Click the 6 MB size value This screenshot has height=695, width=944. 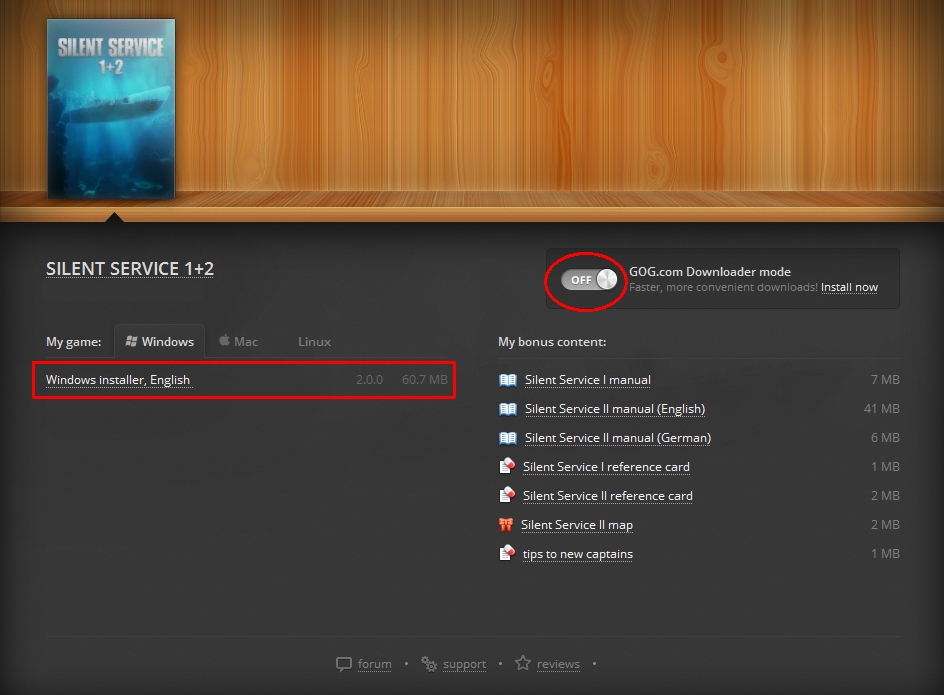click(885, 438)
